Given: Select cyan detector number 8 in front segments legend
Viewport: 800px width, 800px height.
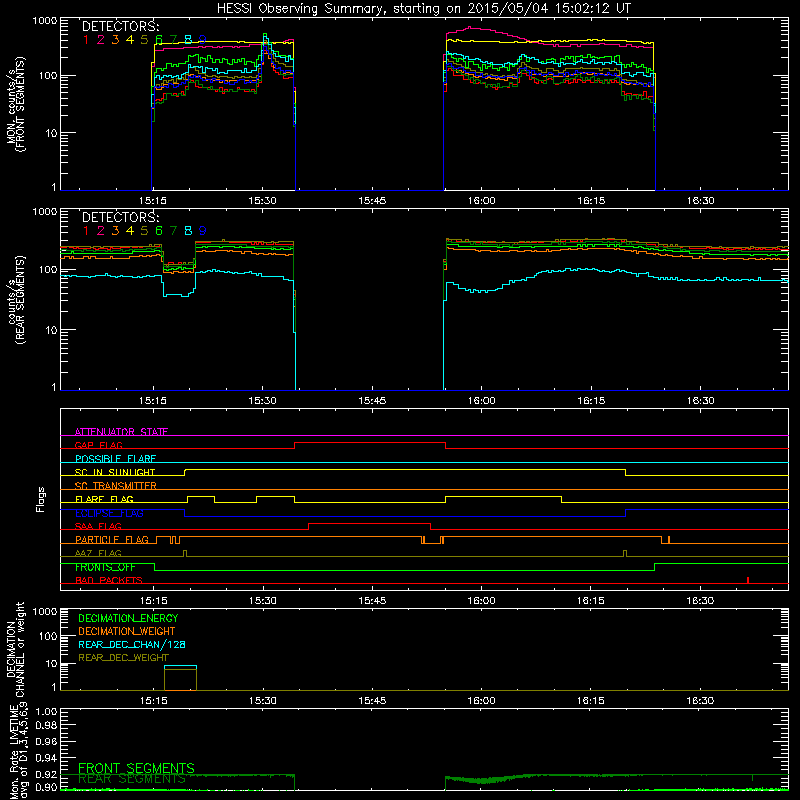Looking at the screenshot, I should pos(188,40).
